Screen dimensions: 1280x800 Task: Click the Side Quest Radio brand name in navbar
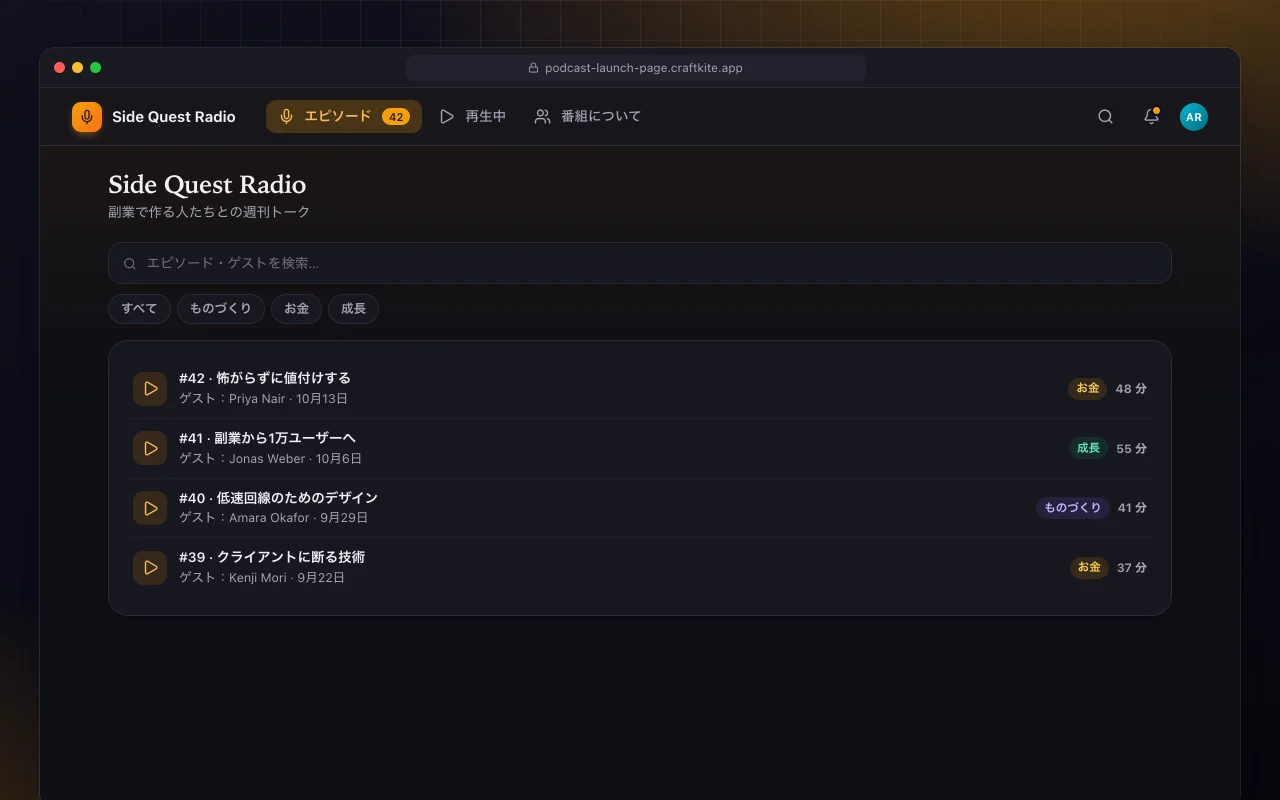[x=174, y=117]
